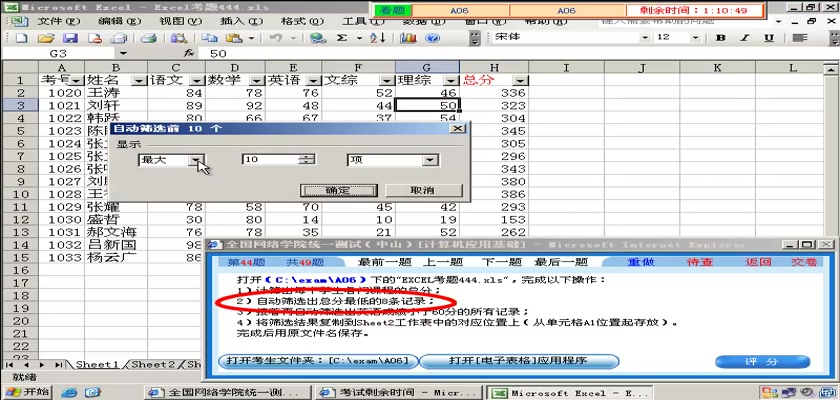Click the item count field showing 10
Screen dimensions: 840x400
271,160
